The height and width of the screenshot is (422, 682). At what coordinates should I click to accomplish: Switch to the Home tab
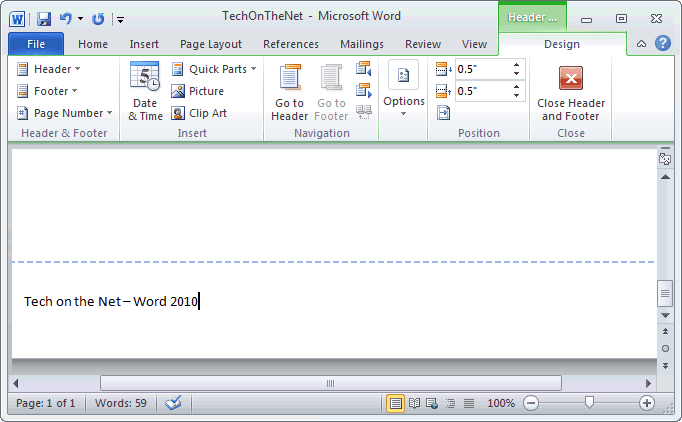coord(93,44)
